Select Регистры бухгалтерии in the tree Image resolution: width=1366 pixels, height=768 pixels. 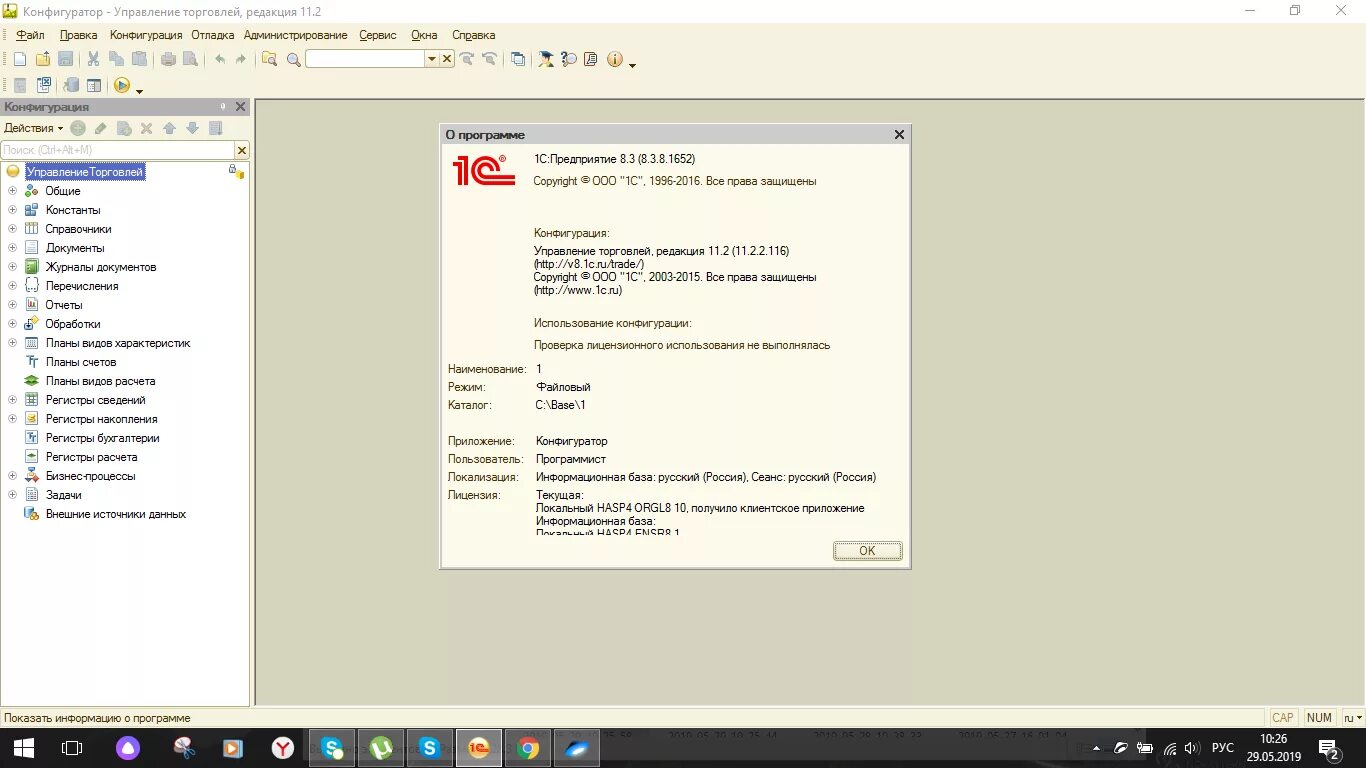click(102, 438)
